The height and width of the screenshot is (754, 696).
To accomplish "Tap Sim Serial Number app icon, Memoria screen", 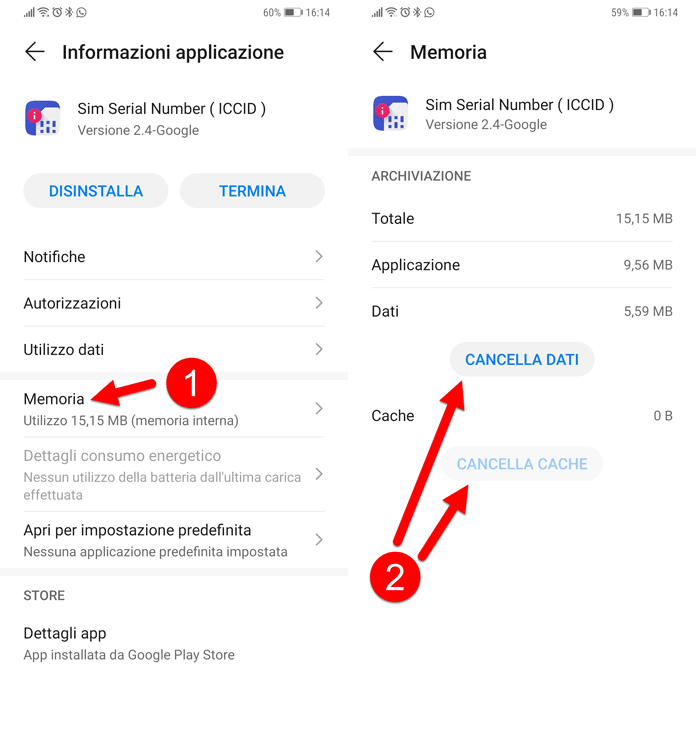I will (x=391, y=113).
